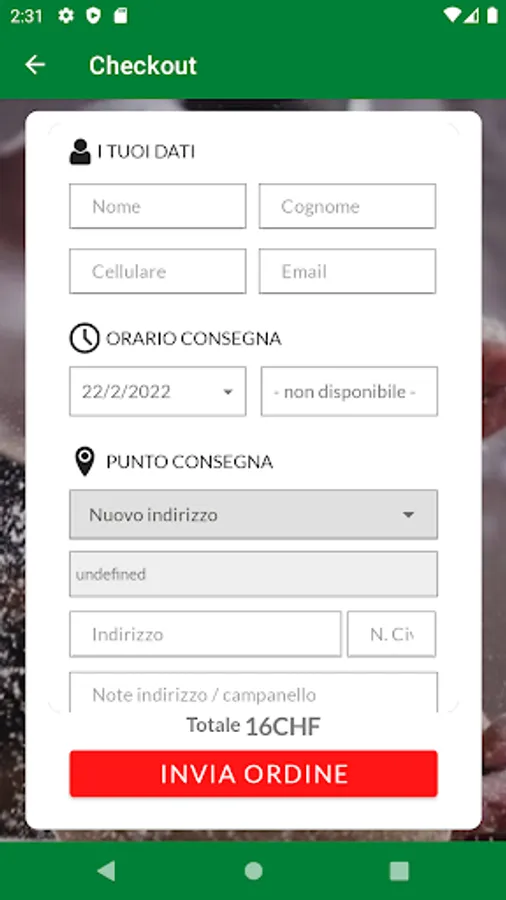Click the N. Civico number field
This screenshot has height=900, width=506.
[x=391, y=634]
